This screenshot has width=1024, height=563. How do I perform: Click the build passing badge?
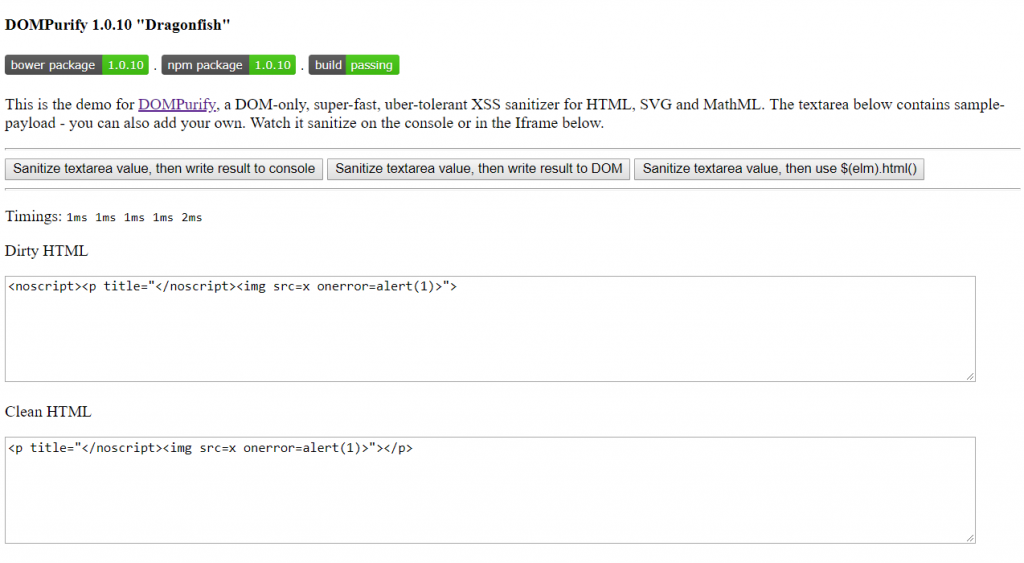pyautogui.click(x=354, y=65)
